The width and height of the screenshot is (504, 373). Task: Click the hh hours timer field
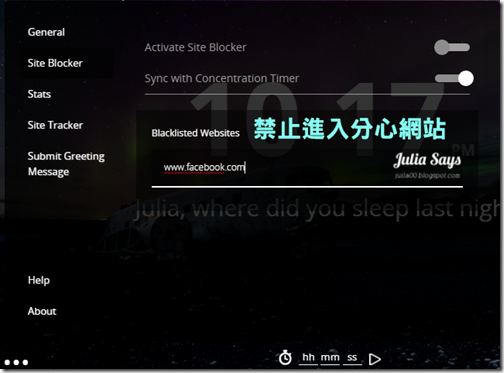(x=308, y=358)
